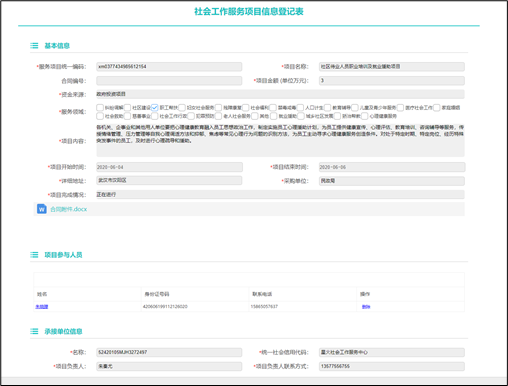Click the delete link in 操作 column

(x=366, y=307)
